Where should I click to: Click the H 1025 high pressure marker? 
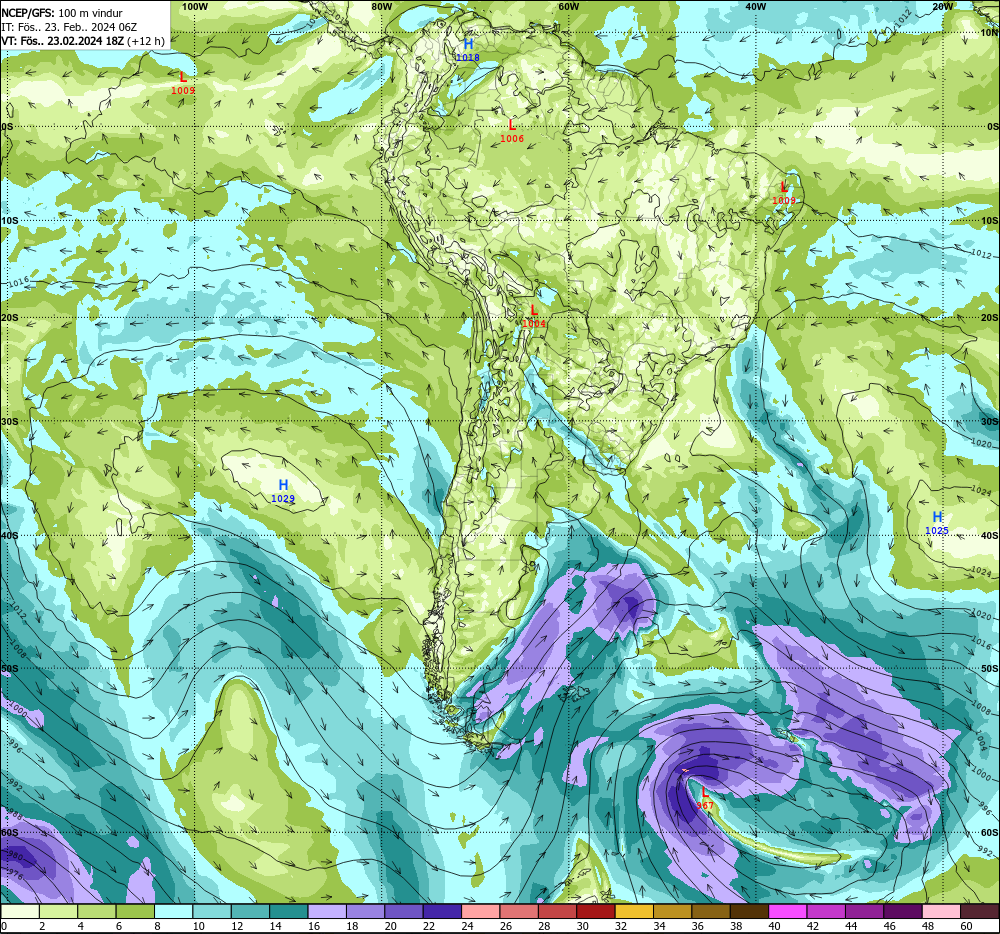[937, 523]
